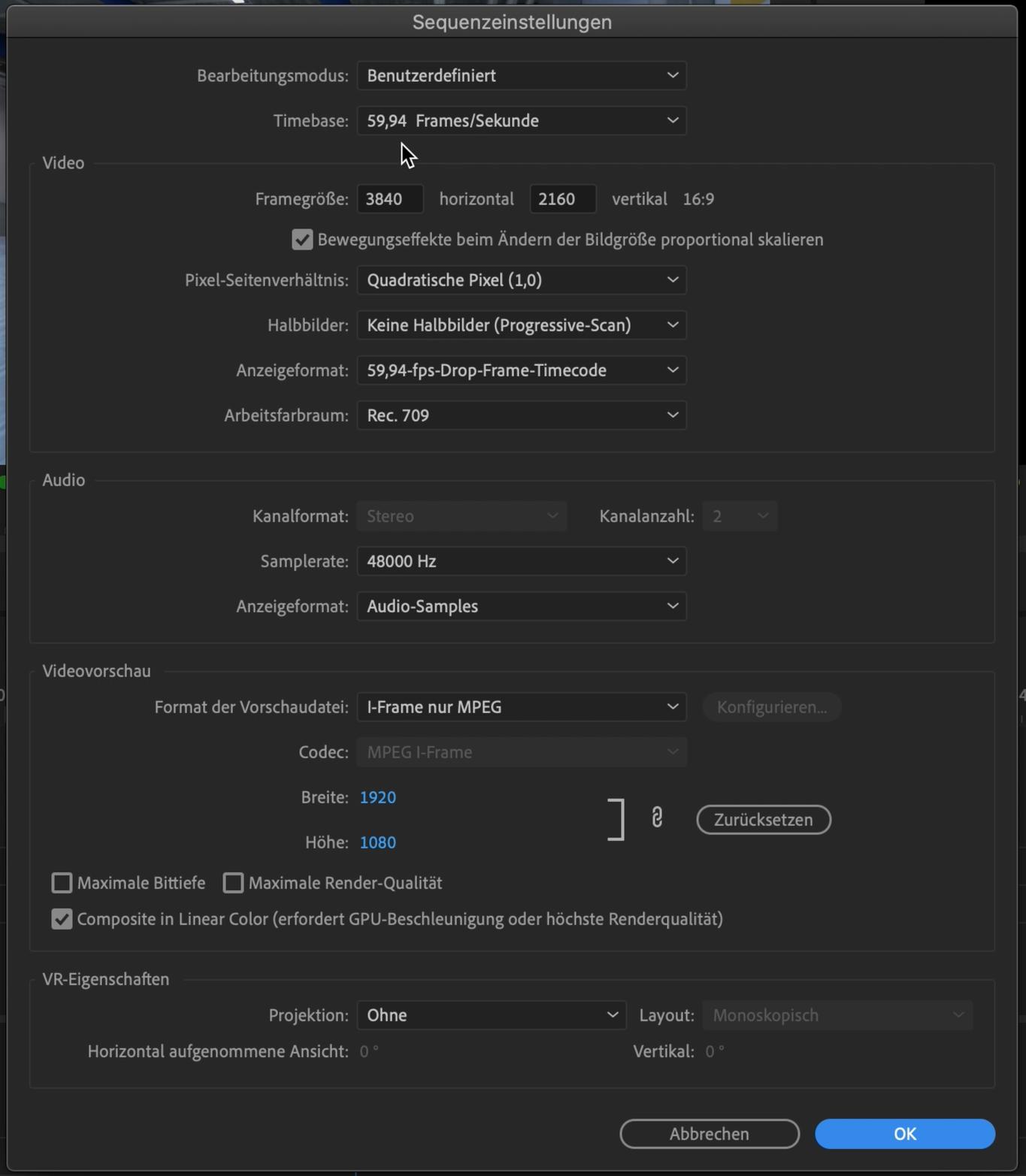Open the Samplerate 48000 Hz dropdown

[x=521, y=561]
